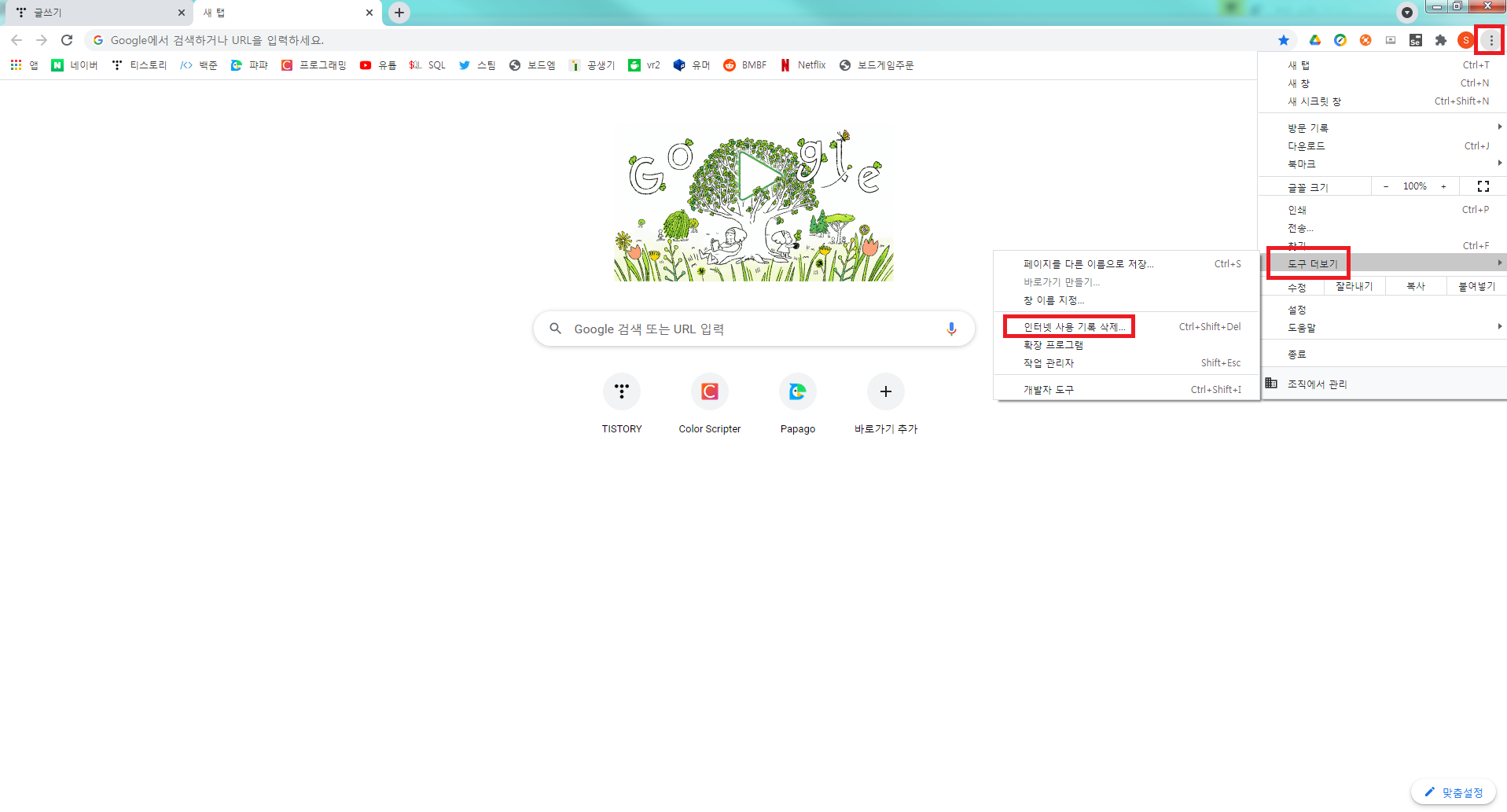Screen dimensions: 1507x812
Task: Open the vr2 bookmark
Action: point(645,65)
